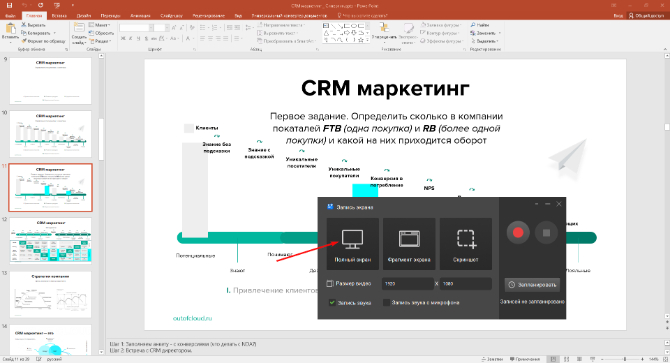
Task: Open Заменить (Replace) dropdown arrow
Action: click(499, 33)
